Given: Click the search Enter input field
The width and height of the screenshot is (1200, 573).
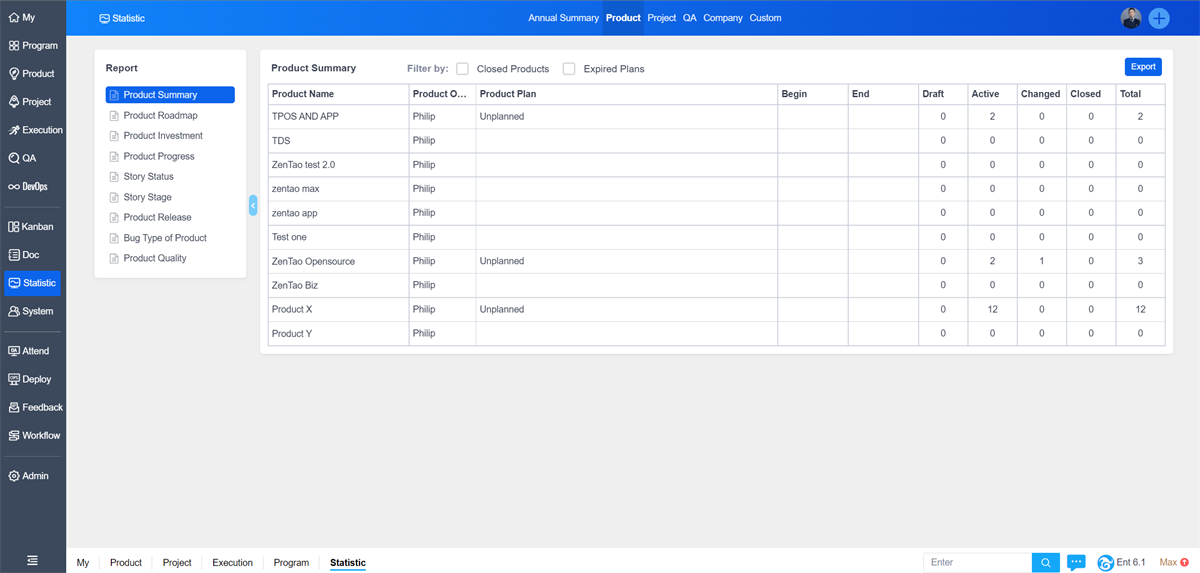Looking at the screenshot, I should point(977,563).
